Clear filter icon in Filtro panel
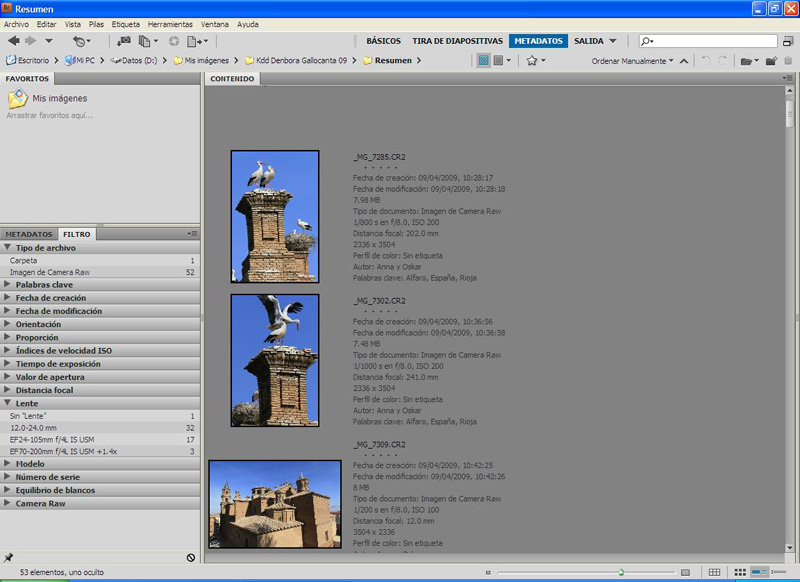The height and width of the screenshot is (582, 800). pyautogui.click(x=191, y=558)
